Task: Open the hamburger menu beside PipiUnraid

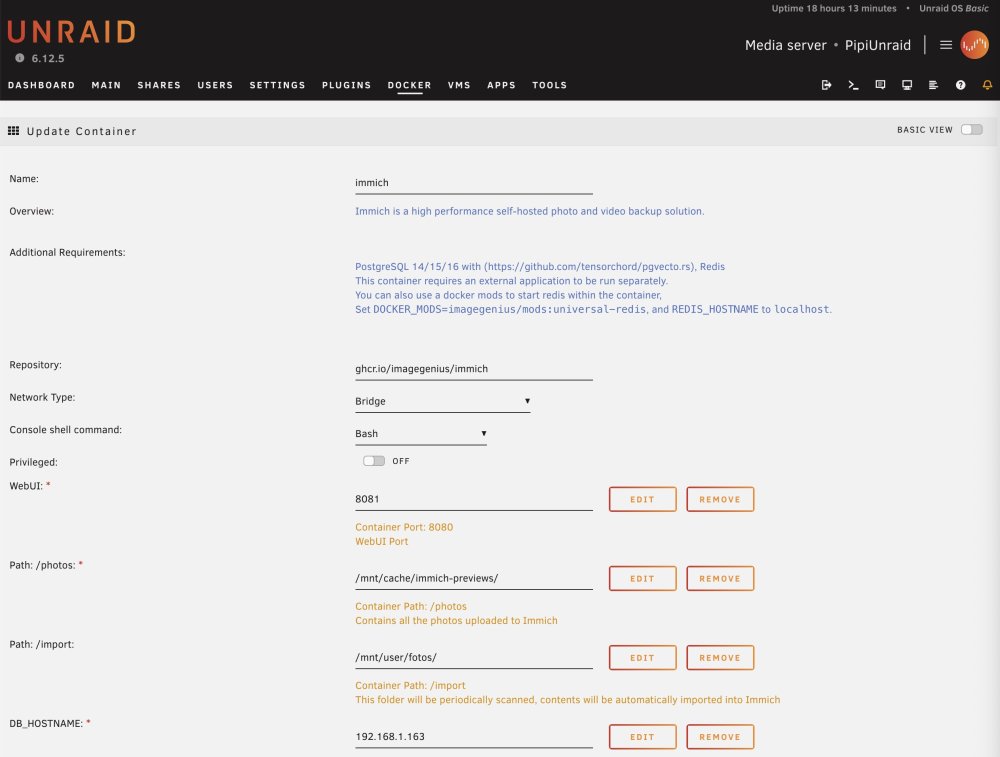Action: point(946,45)
